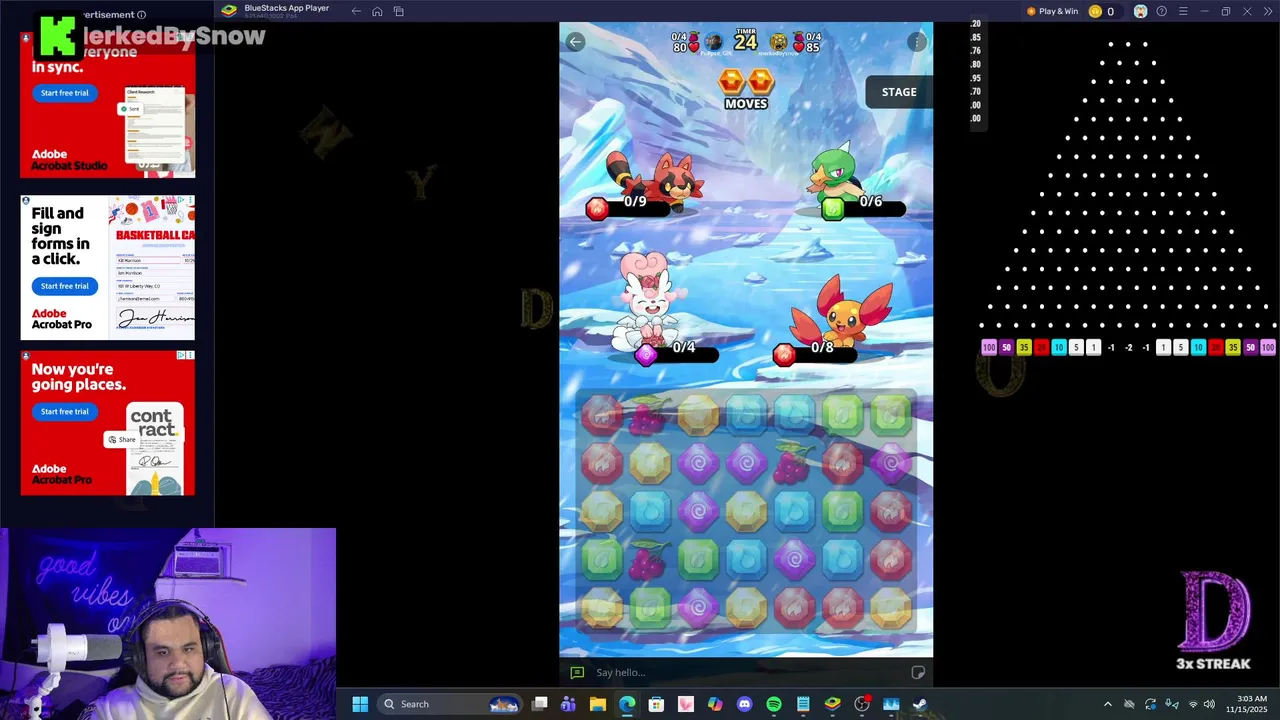Open File Explorer from the taskbar
The width and height of the screenshot is (1280, 720).
tap(598, 704)
